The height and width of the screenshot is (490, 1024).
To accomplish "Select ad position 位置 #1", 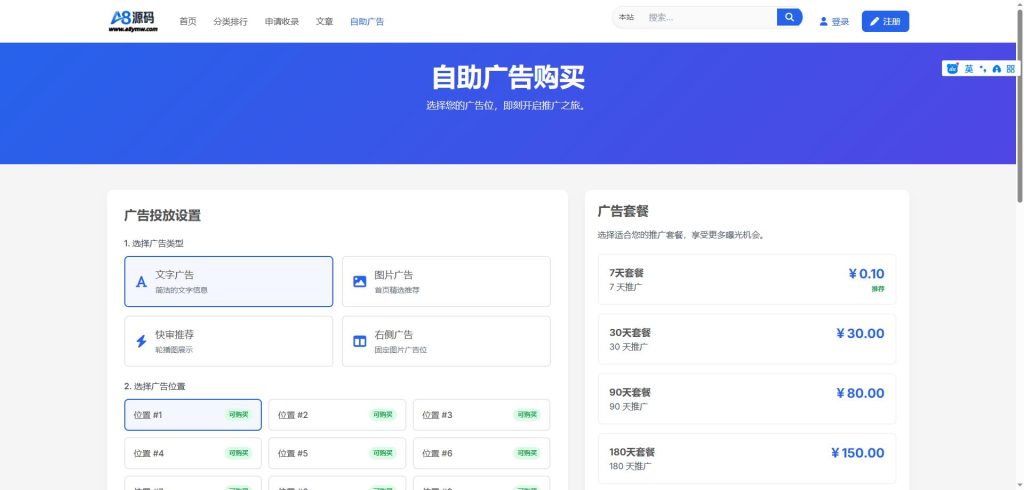I will 193,415.
